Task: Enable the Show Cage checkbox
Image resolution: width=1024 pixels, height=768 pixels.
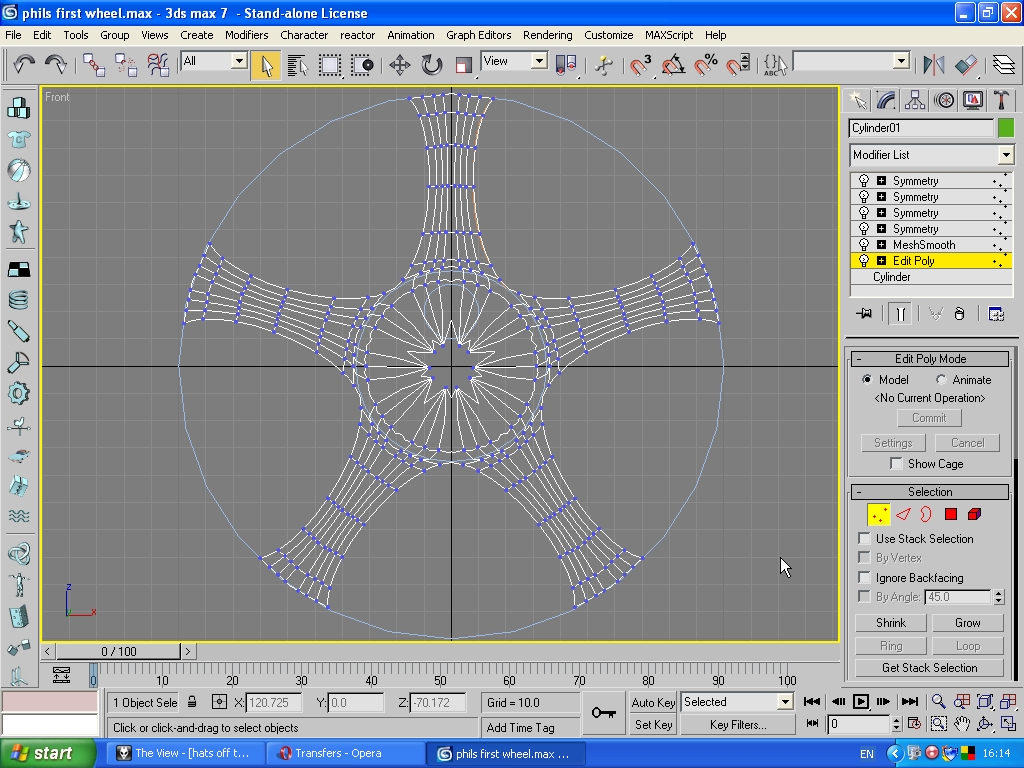Action: [896, 464]
